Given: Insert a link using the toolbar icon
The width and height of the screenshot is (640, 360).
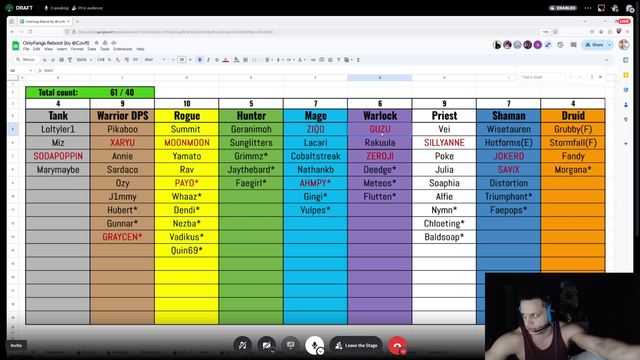Looking at the screenshot, I should 313,60.
